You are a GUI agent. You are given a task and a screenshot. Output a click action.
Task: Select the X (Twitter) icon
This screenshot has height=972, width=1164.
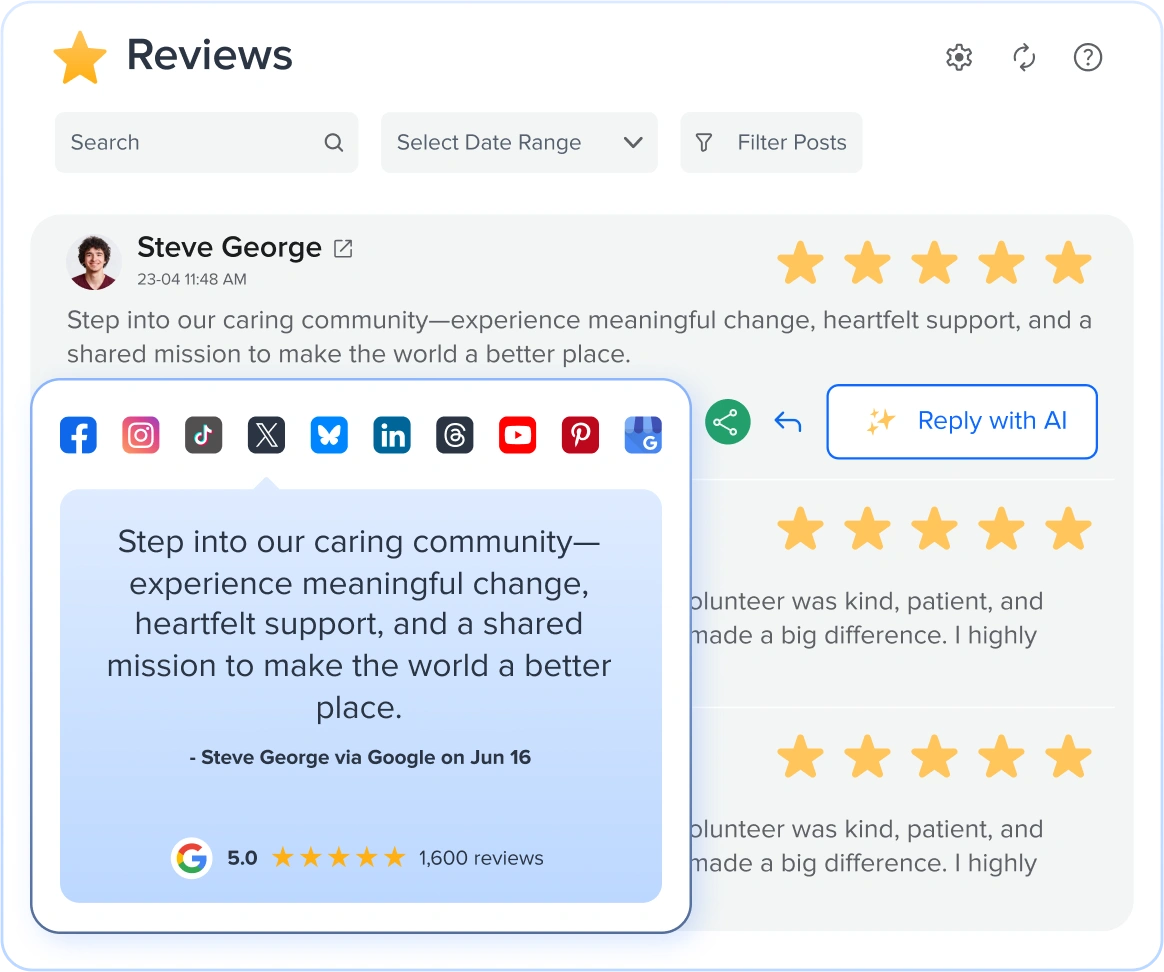click(266, 435)
